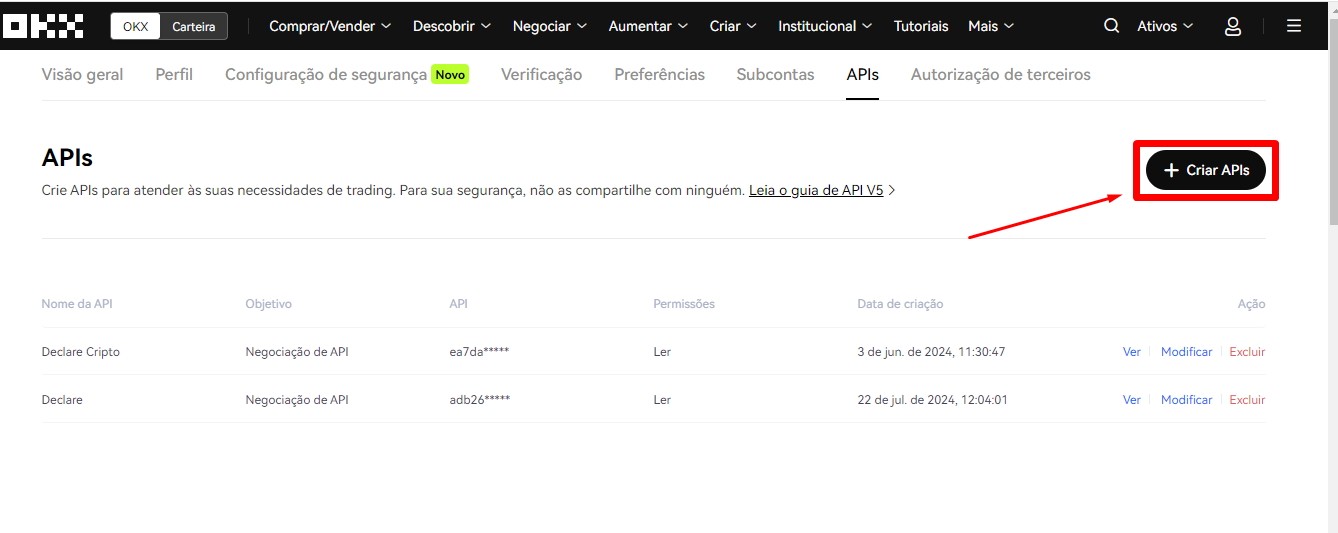Screen dimensions: 1338x533
Task: Expand the Ativos dropdown
Action: click(1165, 26)
